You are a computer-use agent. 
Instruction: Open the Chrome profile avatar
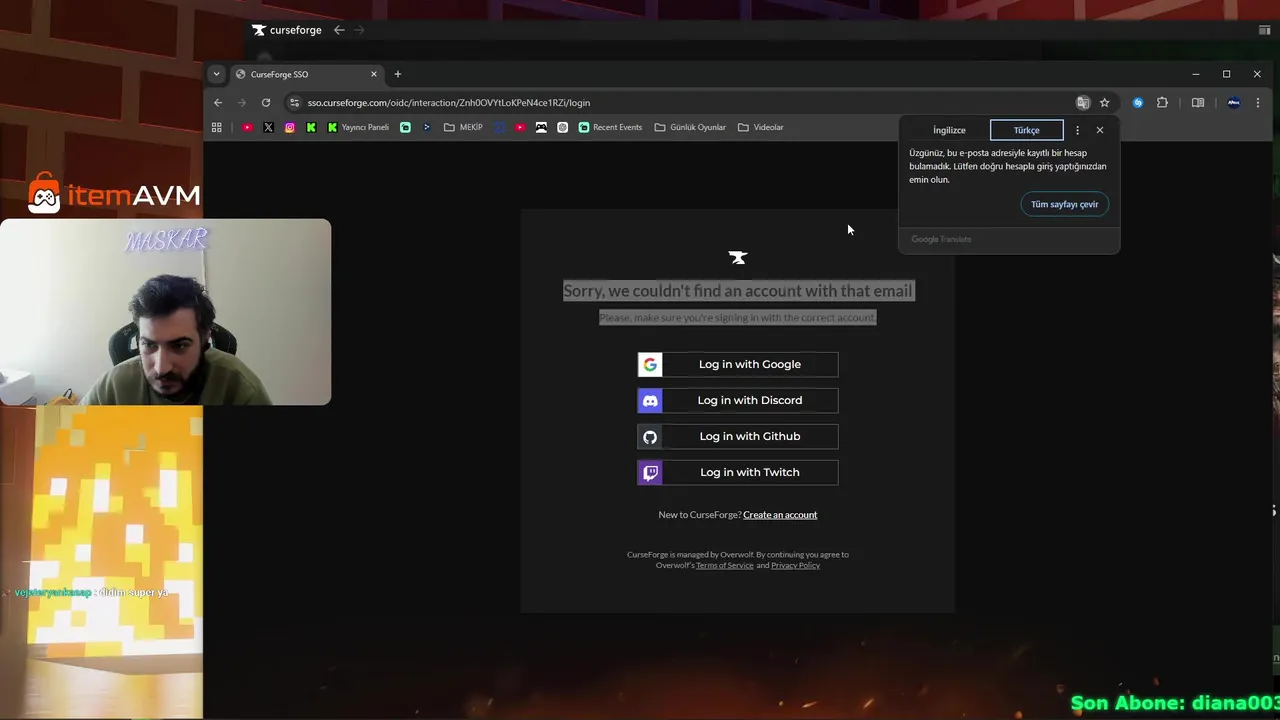(x=1233, y=103)
